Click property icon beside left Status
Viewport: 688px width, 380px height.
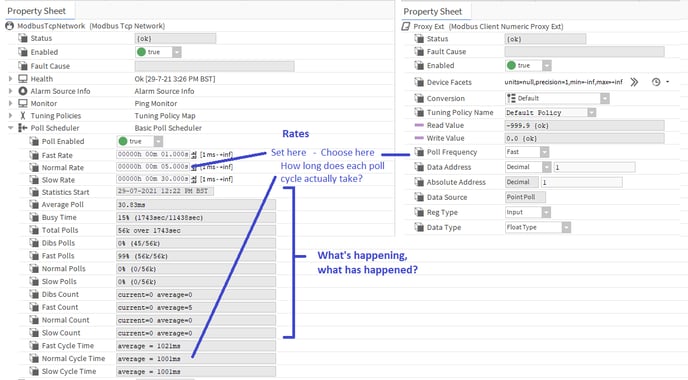click(23, 38)
